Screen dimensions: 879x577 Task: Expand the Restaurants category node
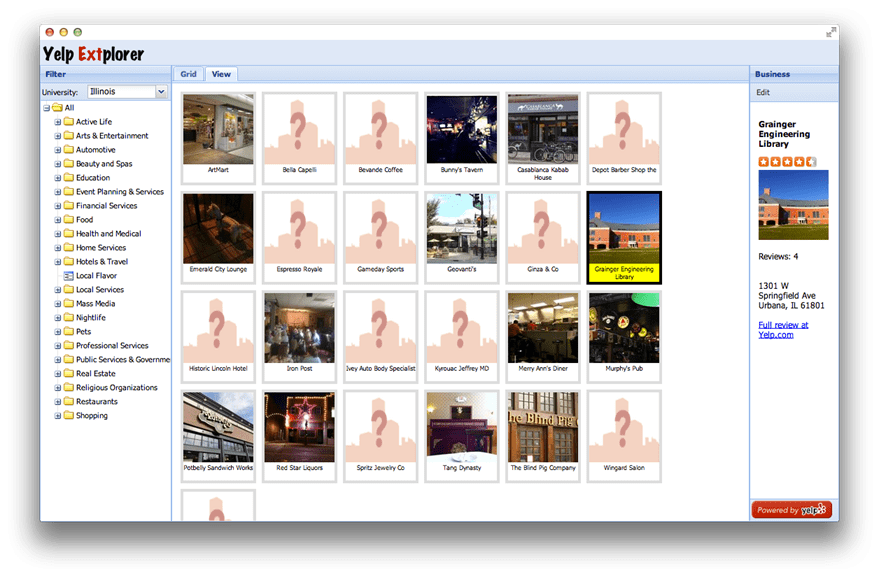coord(57,401)
